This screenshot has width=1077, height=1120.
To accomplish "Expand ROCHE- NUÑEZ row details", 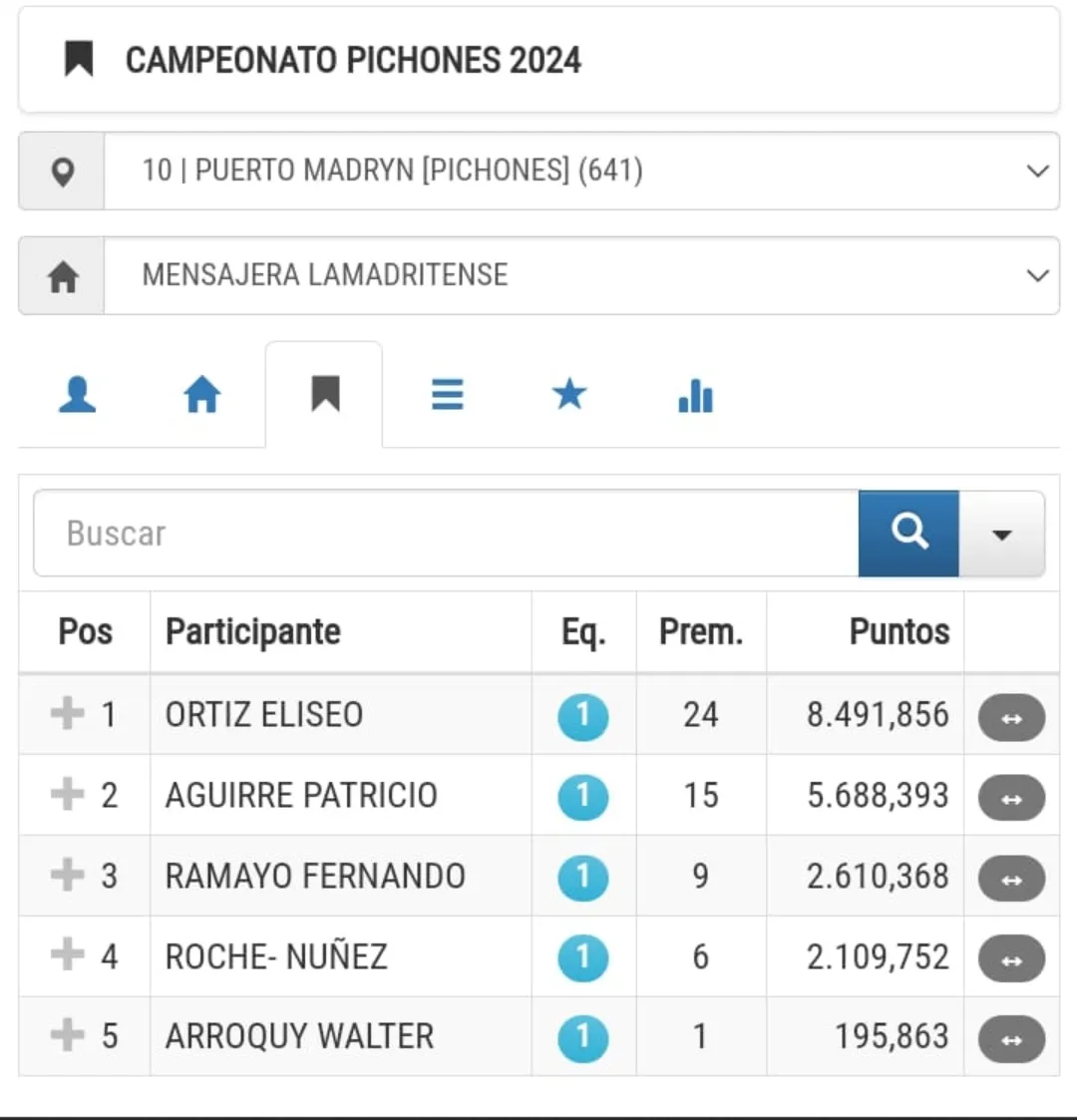I will 68,955.
